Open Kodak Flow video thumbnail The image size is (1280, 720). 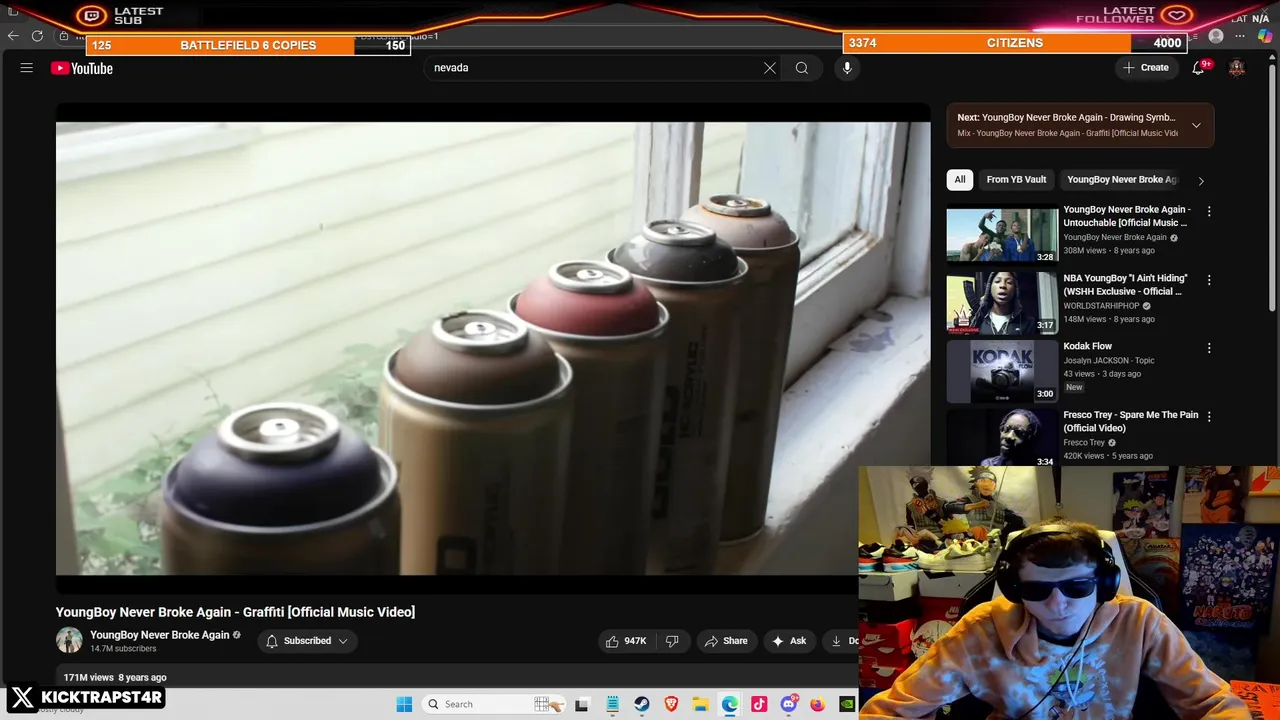1002,371
